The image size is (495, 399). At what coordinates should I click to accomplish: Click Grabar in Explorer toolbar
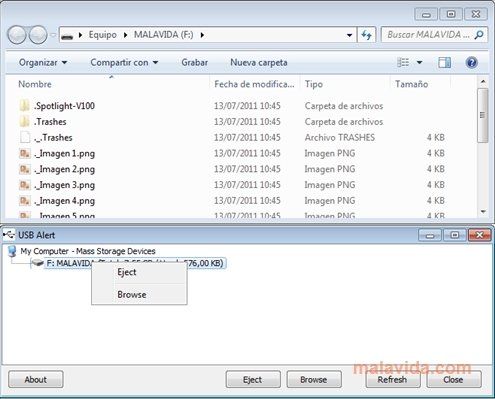[195, 62]
